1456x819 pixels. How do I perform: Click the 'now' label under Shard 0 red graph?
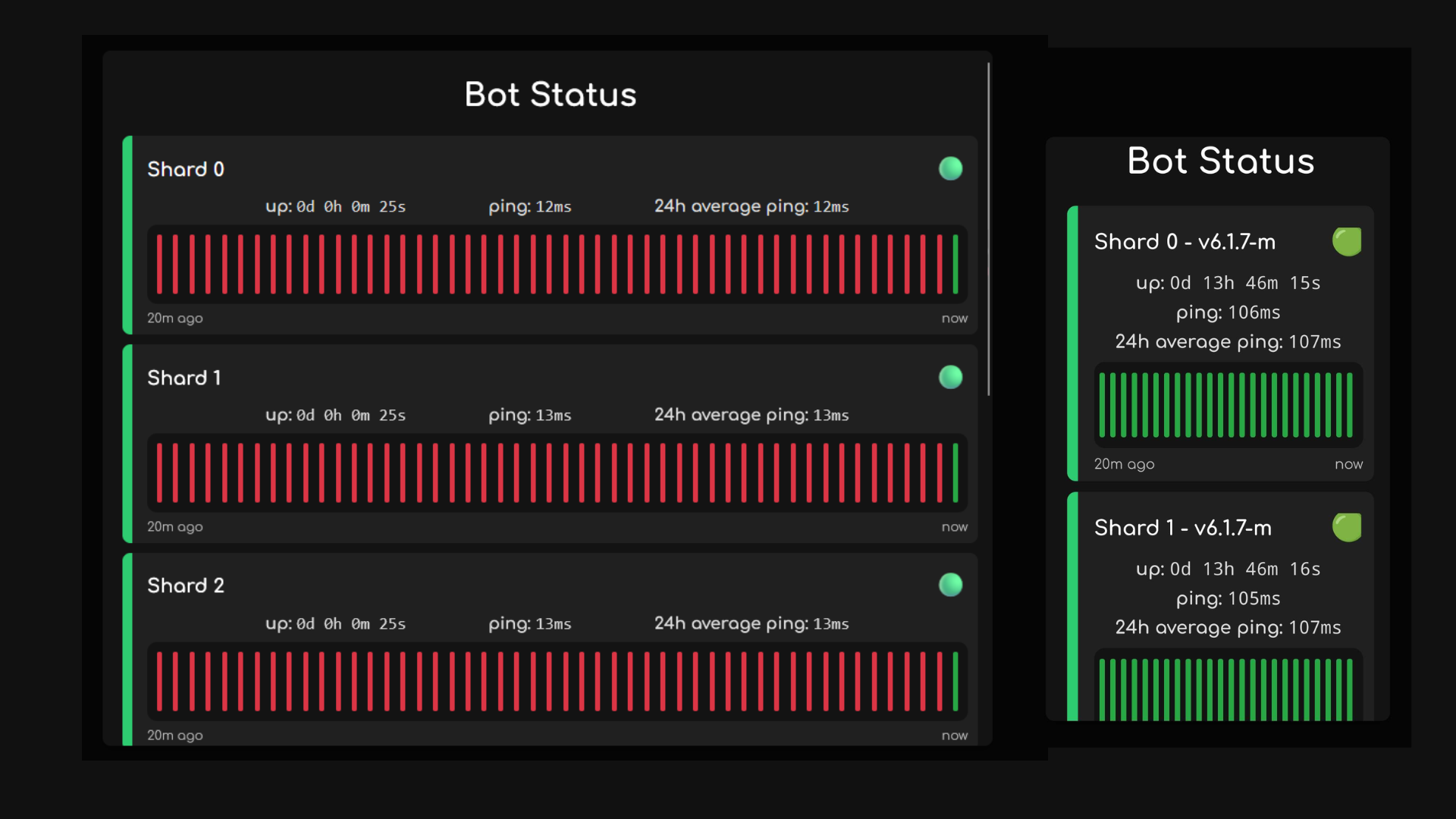(955, 318)
